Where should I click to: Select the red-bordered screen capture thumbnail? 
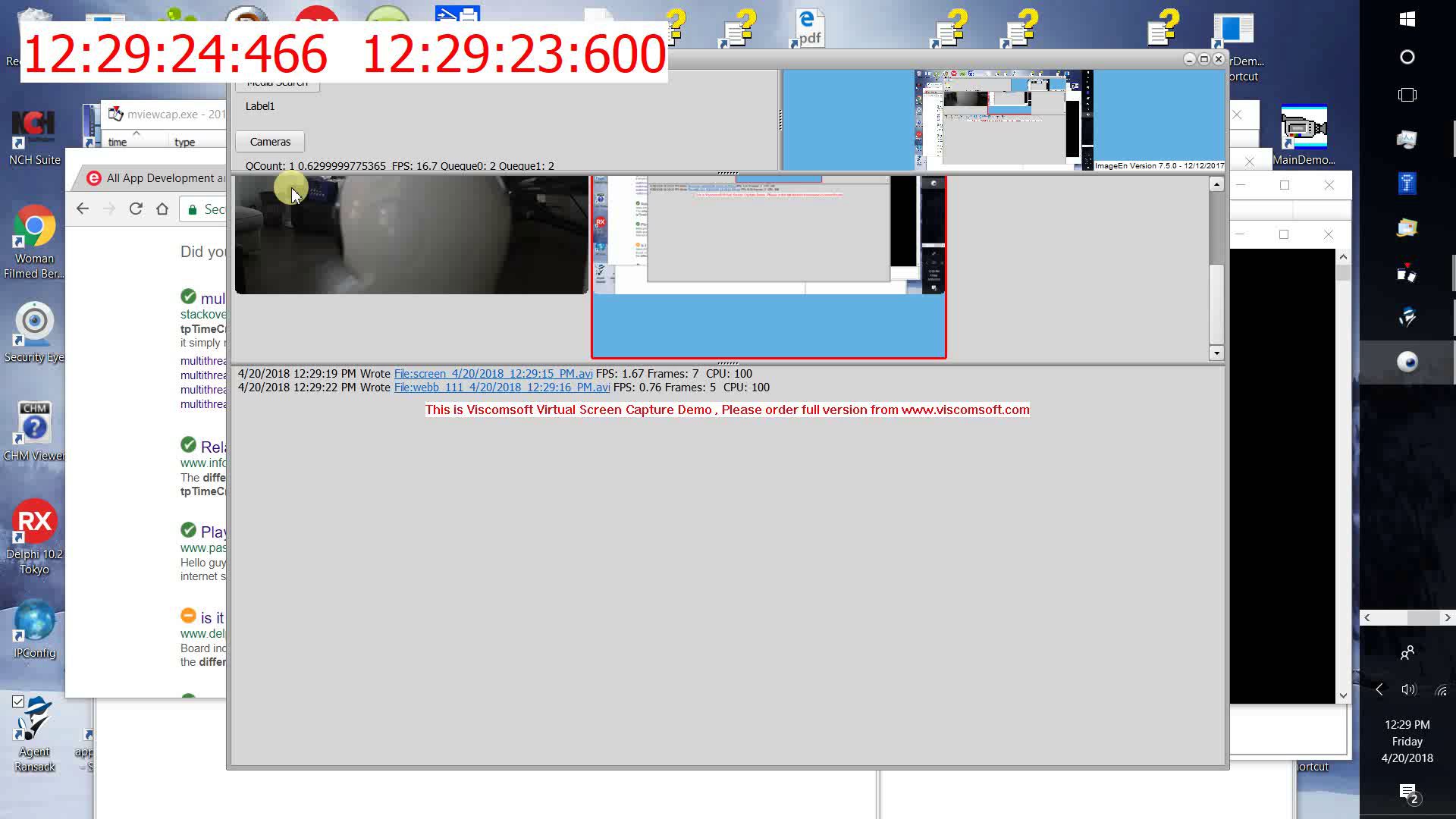[768, 267]
